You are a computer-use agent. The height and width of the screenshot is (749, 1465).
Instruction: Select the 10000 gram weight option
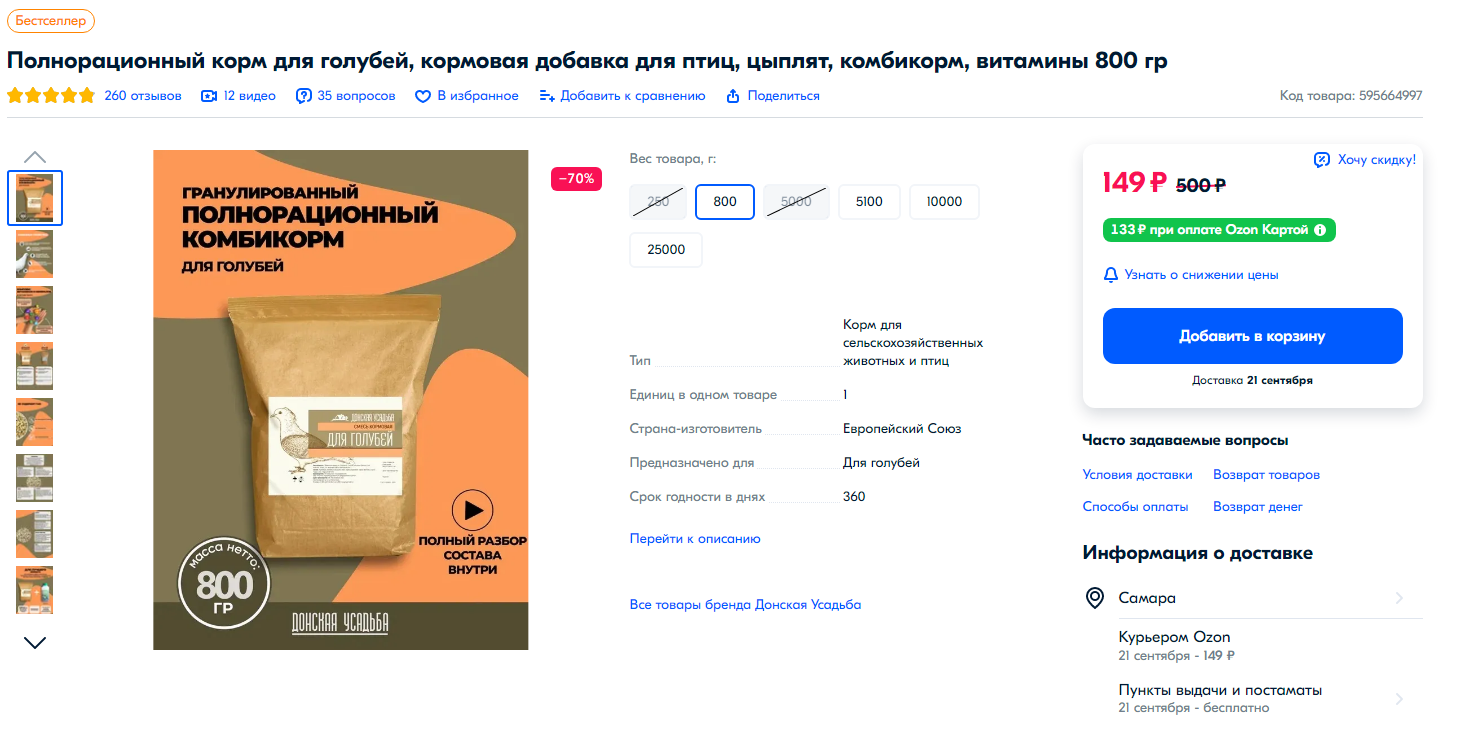coord(944,202)
